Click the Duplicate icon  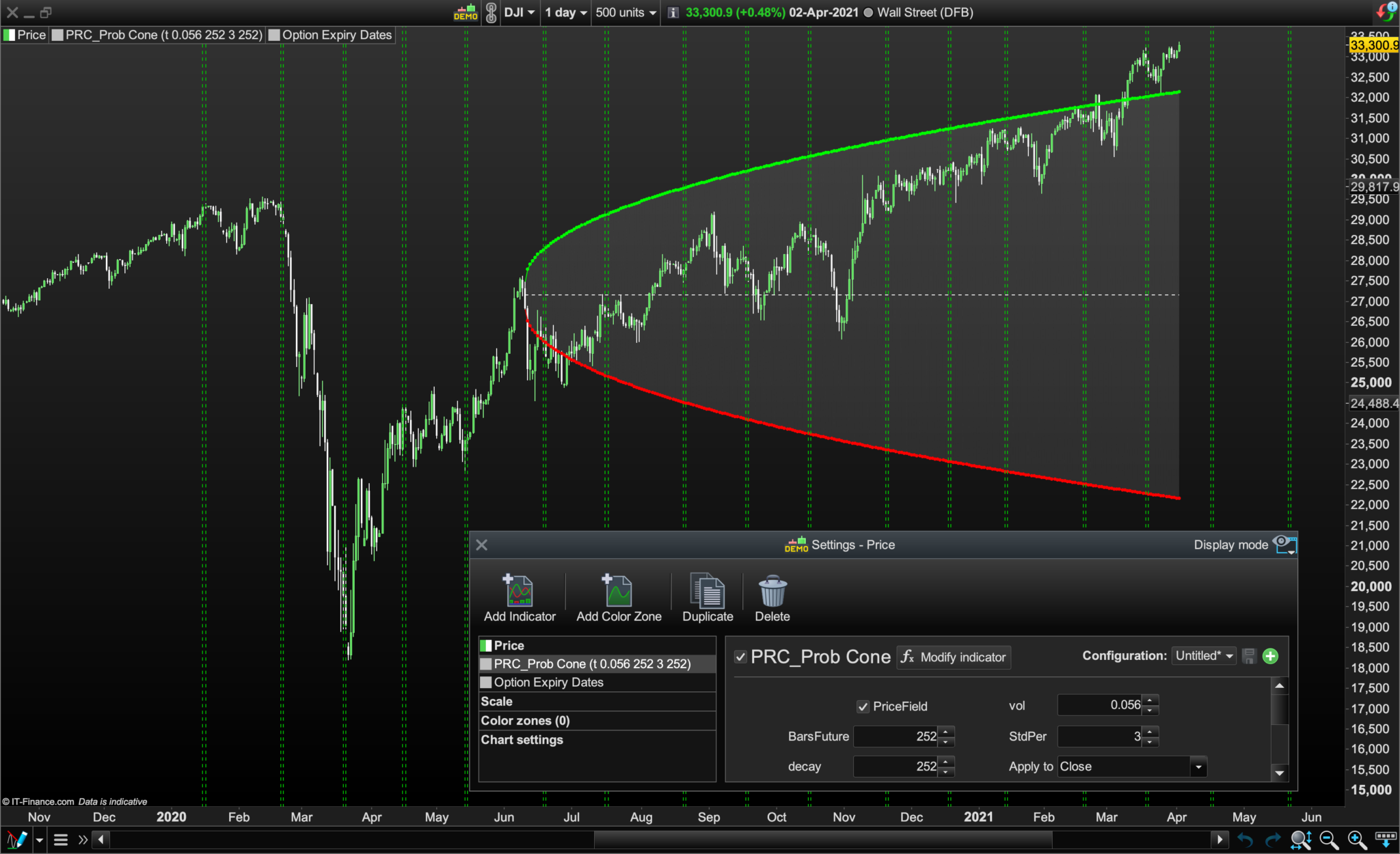coord(707,592)
